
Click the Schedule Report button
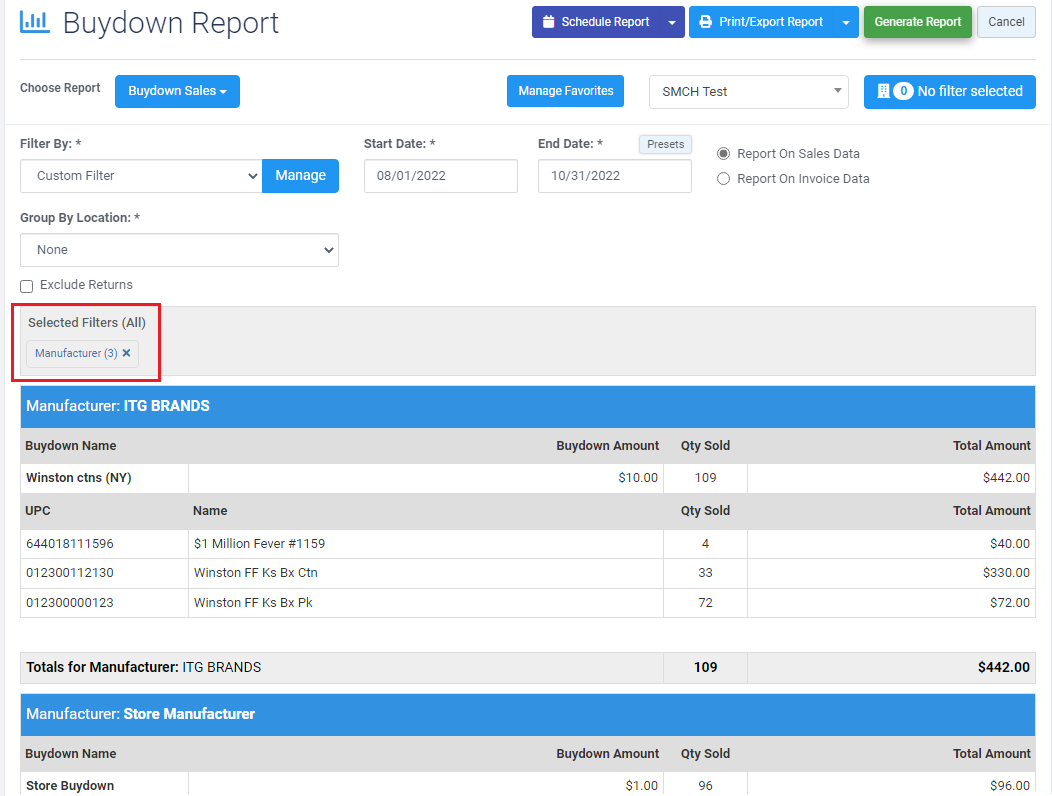(596, 22)
